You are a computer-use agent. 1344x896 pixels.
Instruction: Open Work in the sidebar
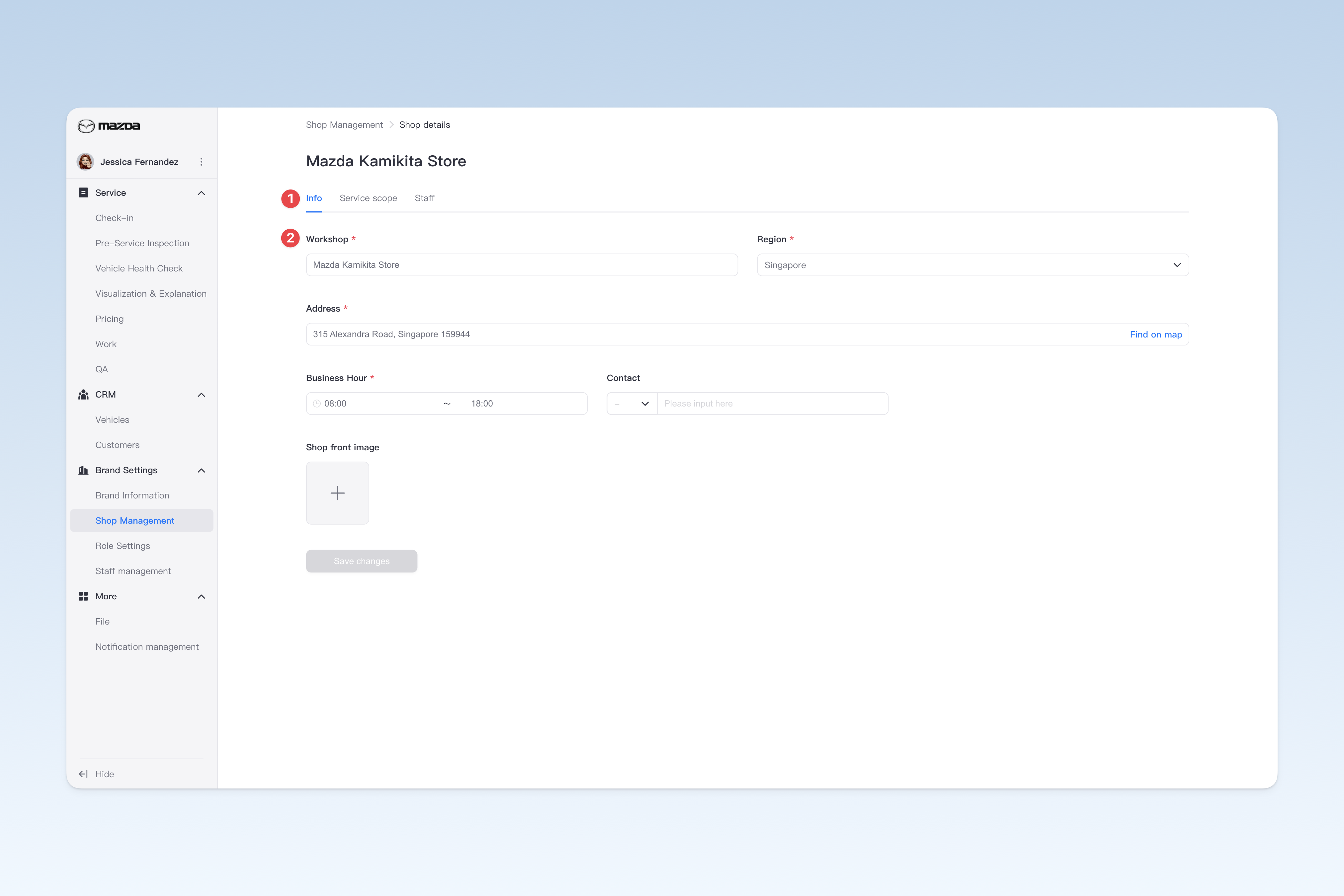pos(106,344)
